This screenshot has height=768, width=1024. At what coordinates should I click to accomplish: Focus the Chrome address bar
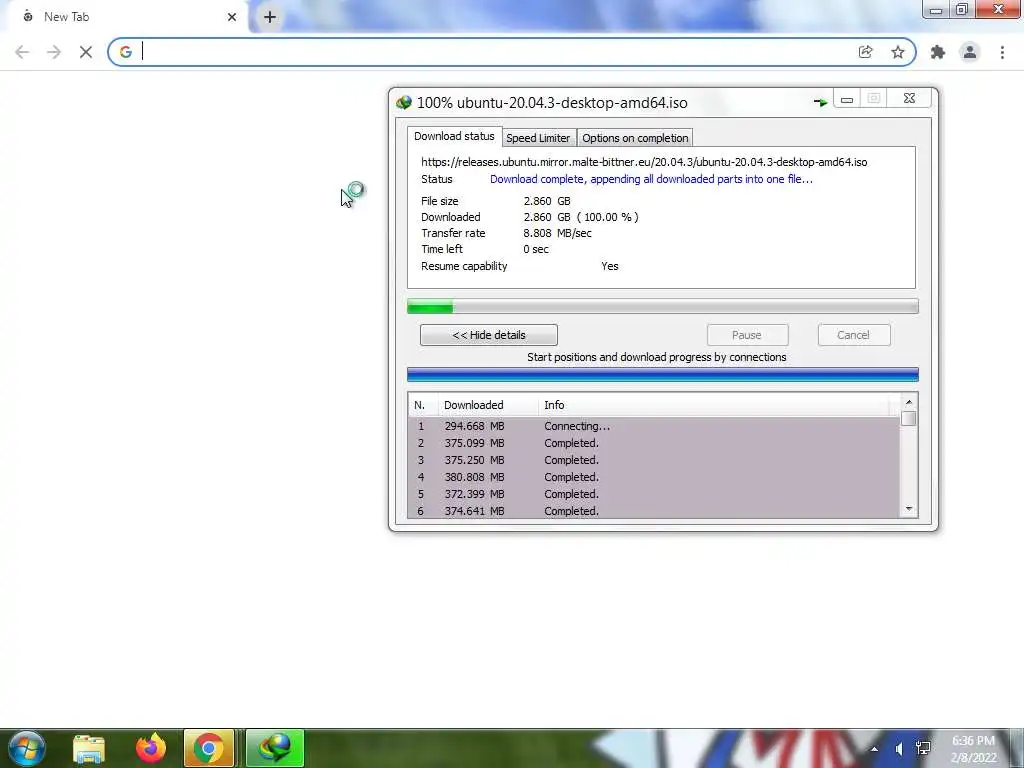tap(496, 52)
